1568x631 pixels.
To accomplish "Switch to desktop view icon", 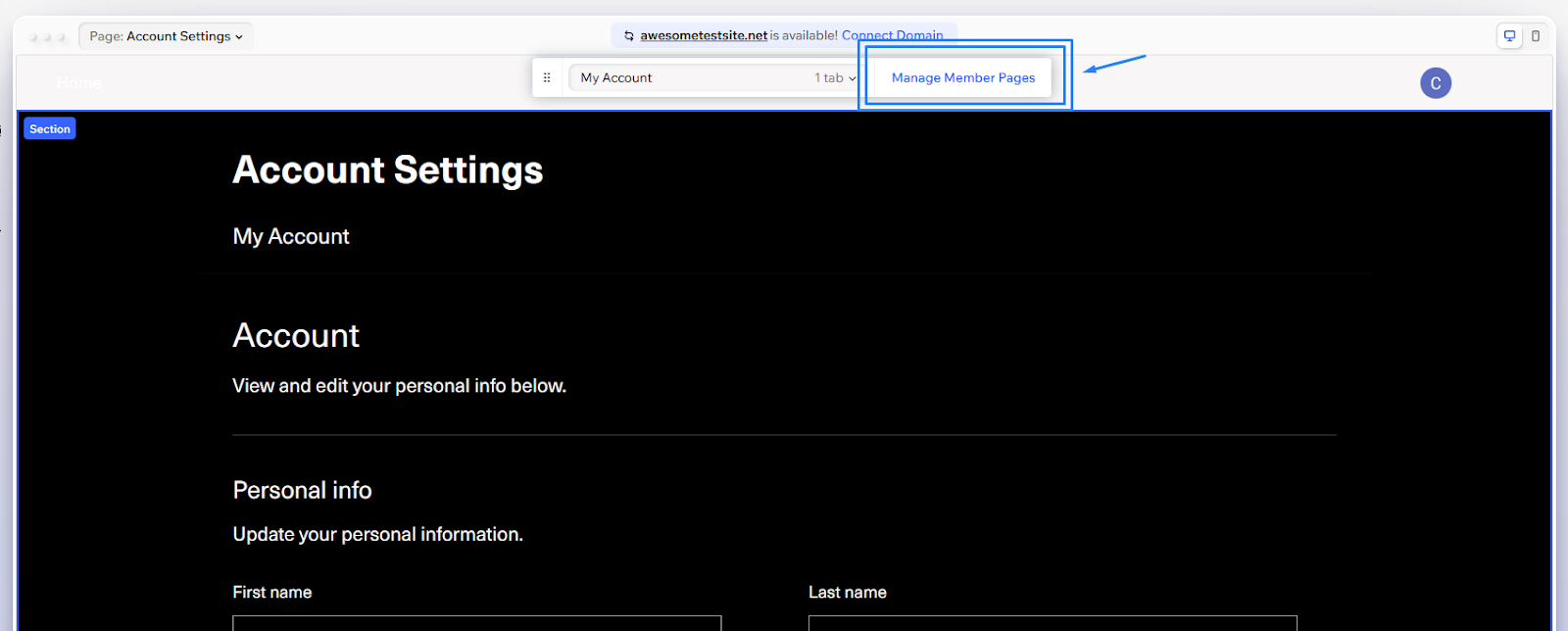I will [x=1510, y=36].
